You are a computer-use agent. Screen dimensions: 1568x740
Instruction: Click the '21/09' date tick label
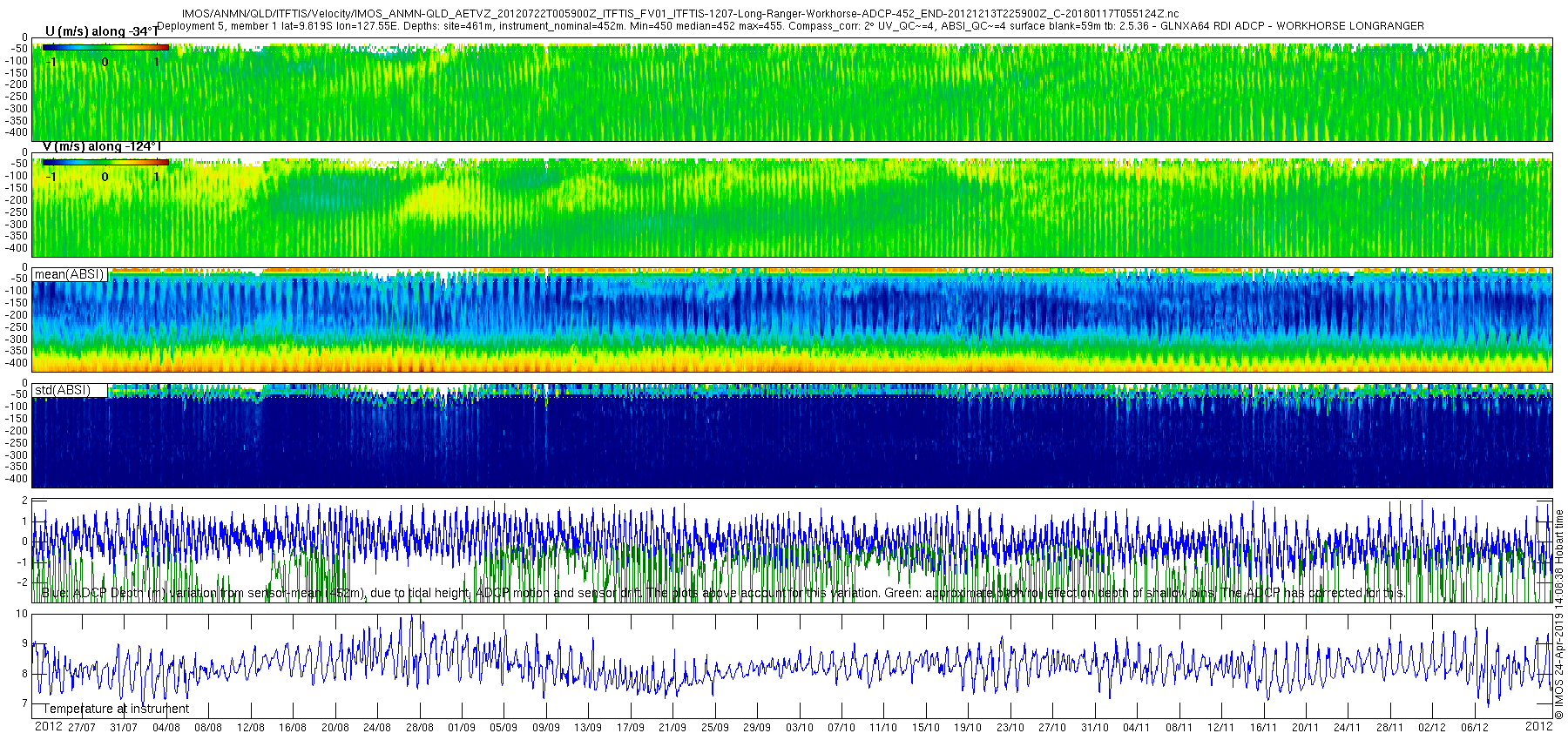[672, 728]
